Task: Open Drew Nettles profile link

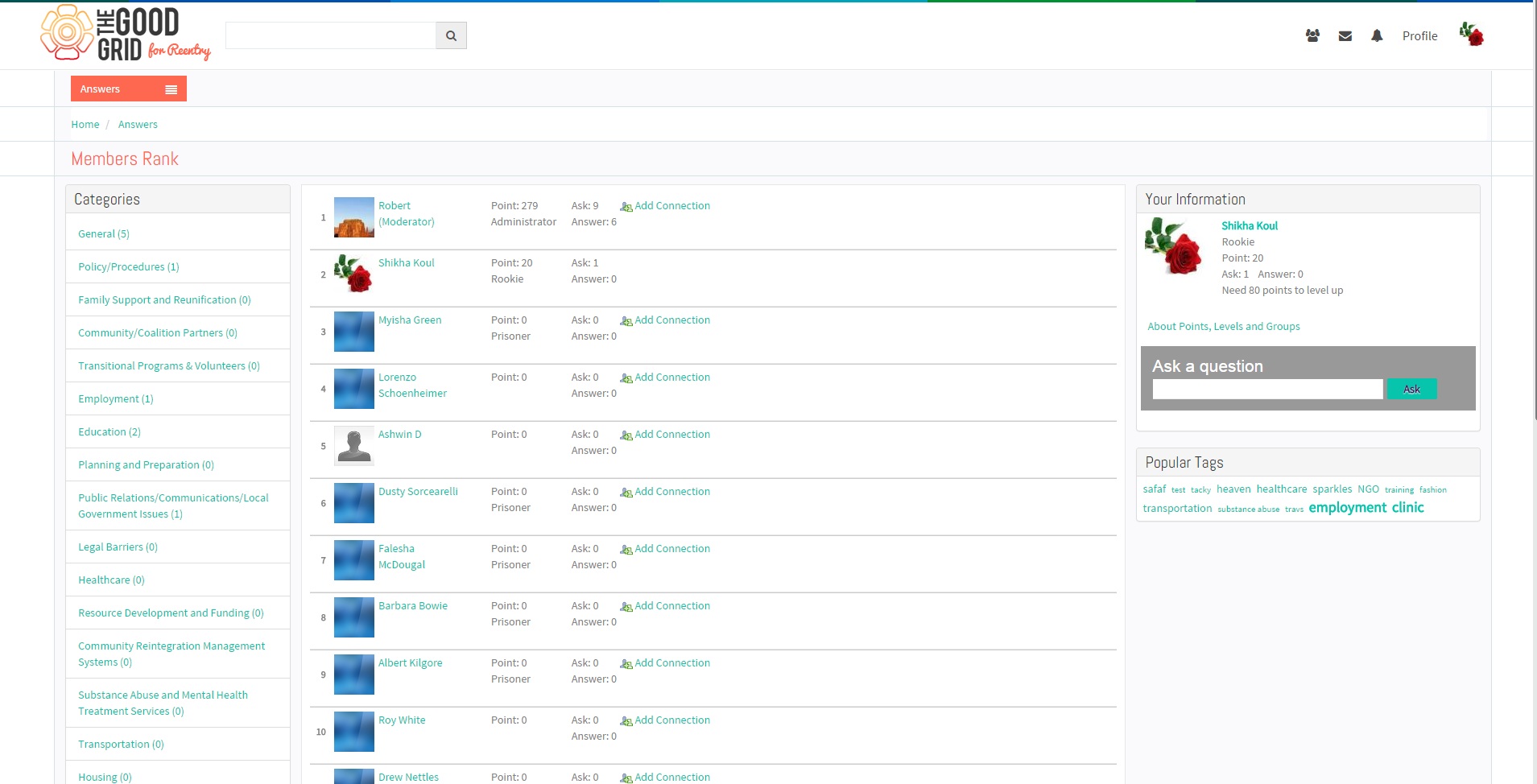Action: (408, 778)
